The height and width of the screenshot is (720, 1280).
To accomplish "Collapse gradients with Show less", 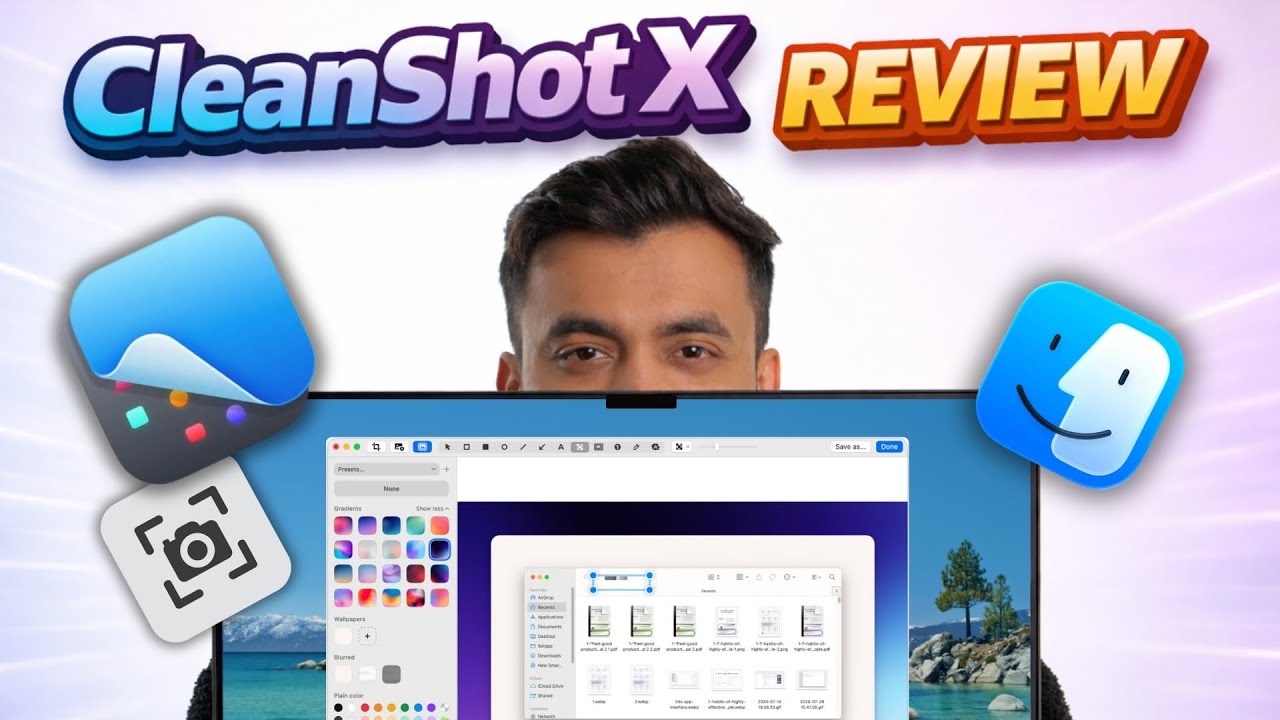I will 432,509.
